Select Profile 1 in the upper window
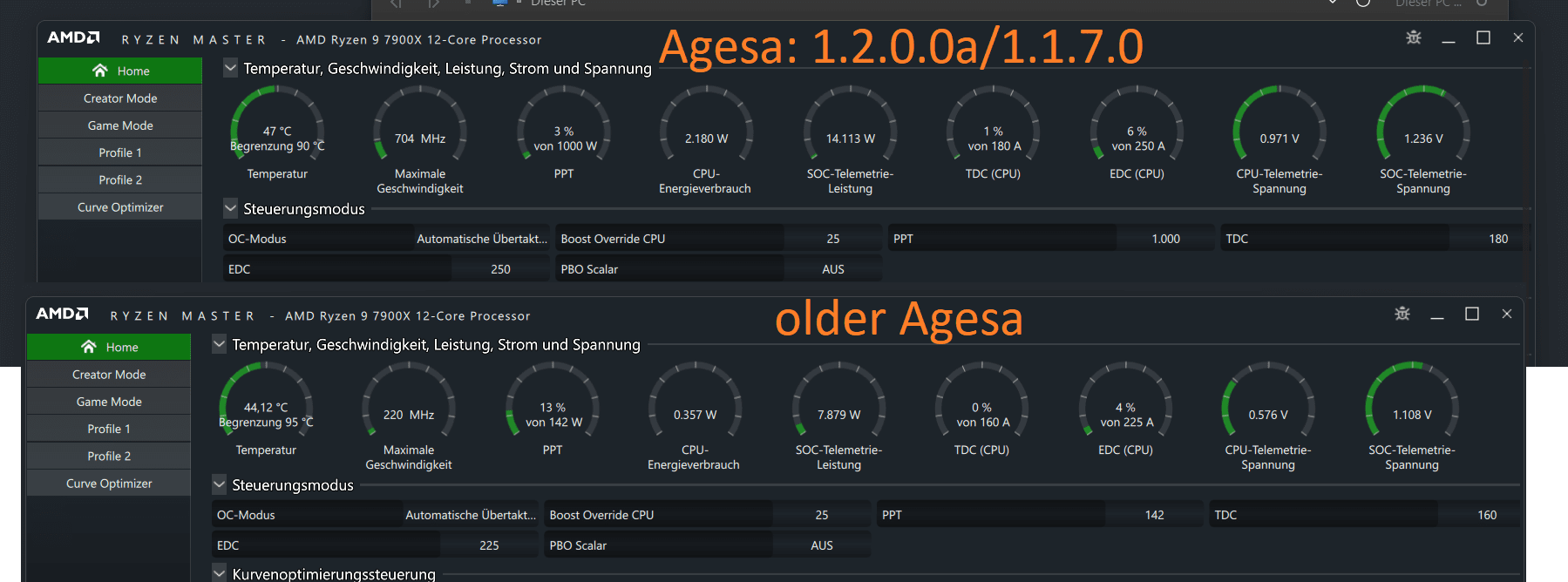 [120, 152]
